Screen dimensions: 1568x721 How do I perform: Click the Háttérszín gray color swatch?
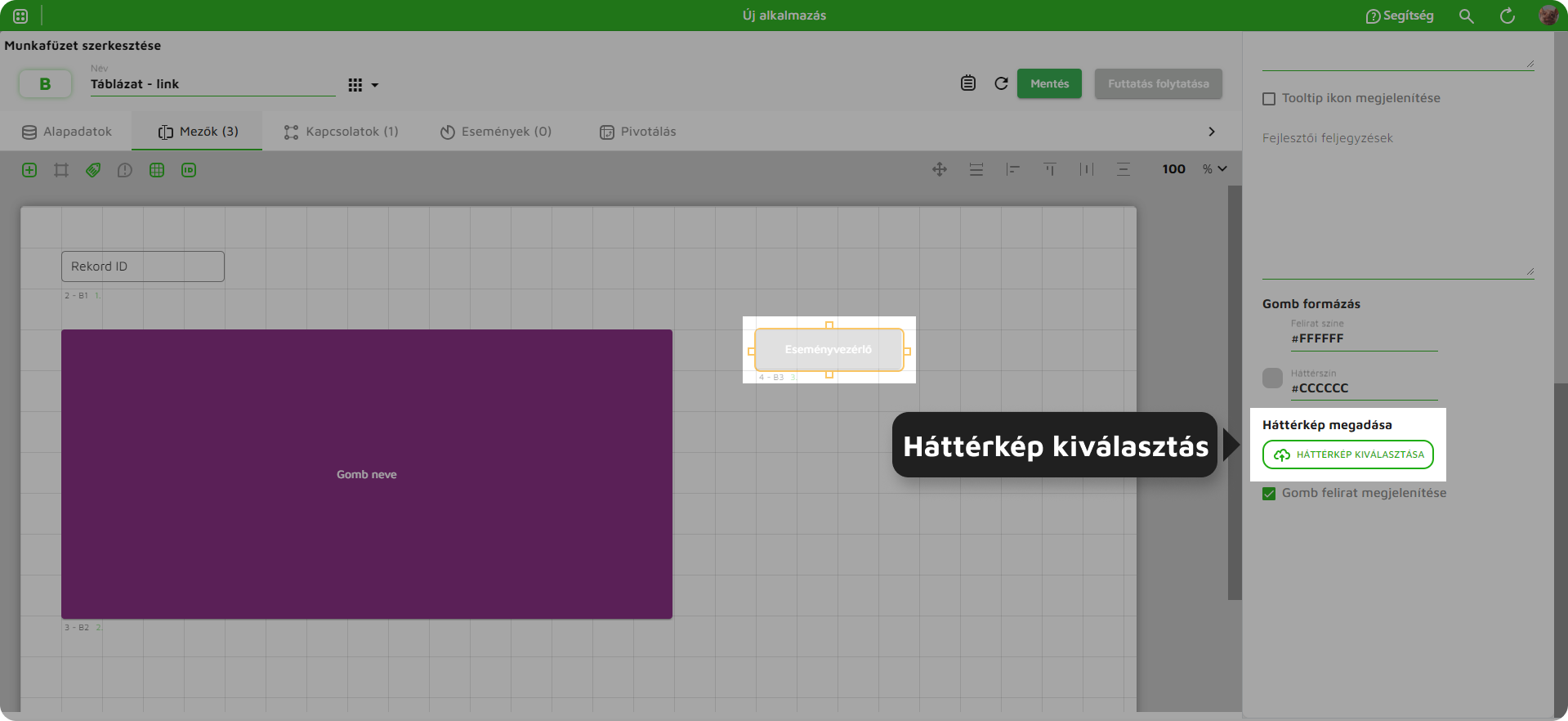tap(1272, 378)
